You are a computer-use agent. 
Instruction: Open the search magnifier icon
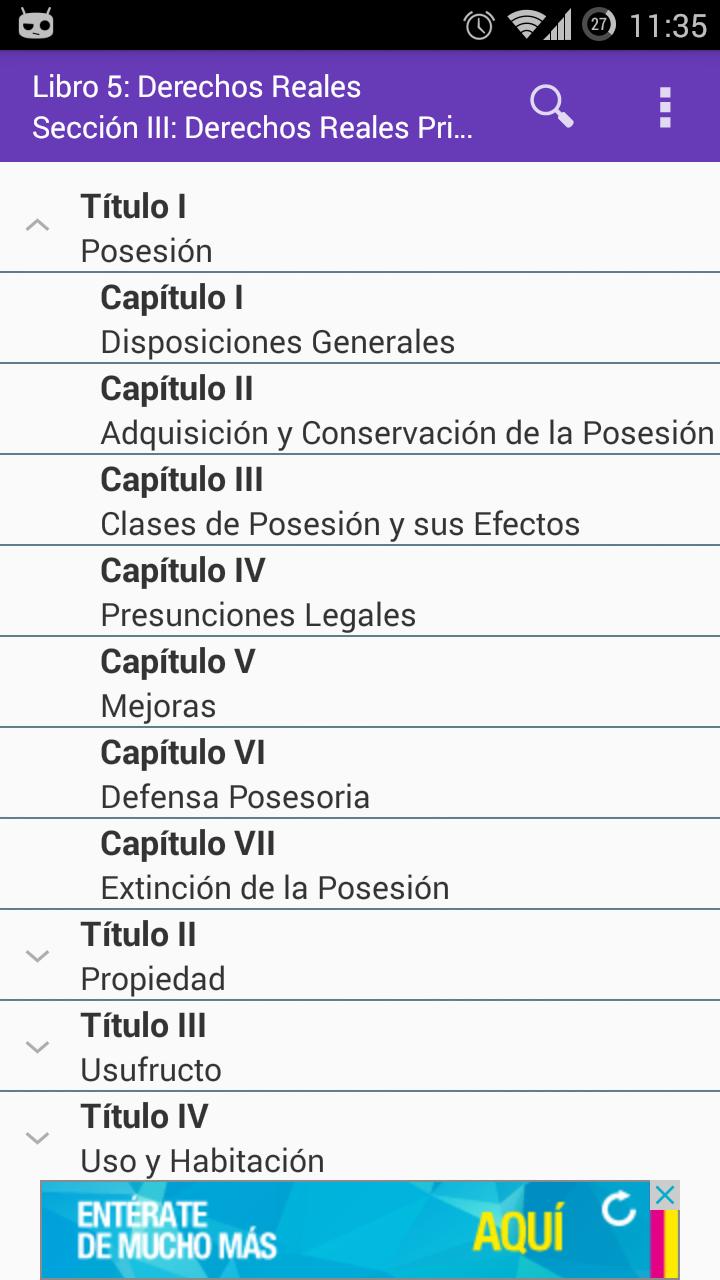551,106
